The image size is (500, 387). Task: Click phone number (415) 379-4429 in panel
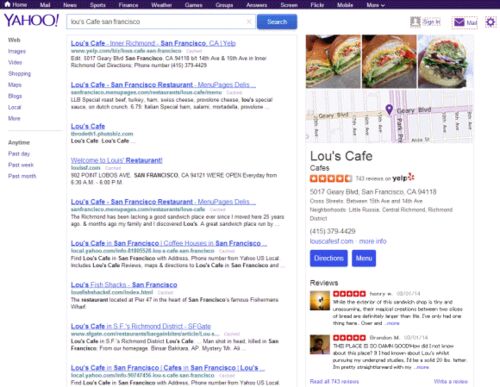(x=333, y=231)
